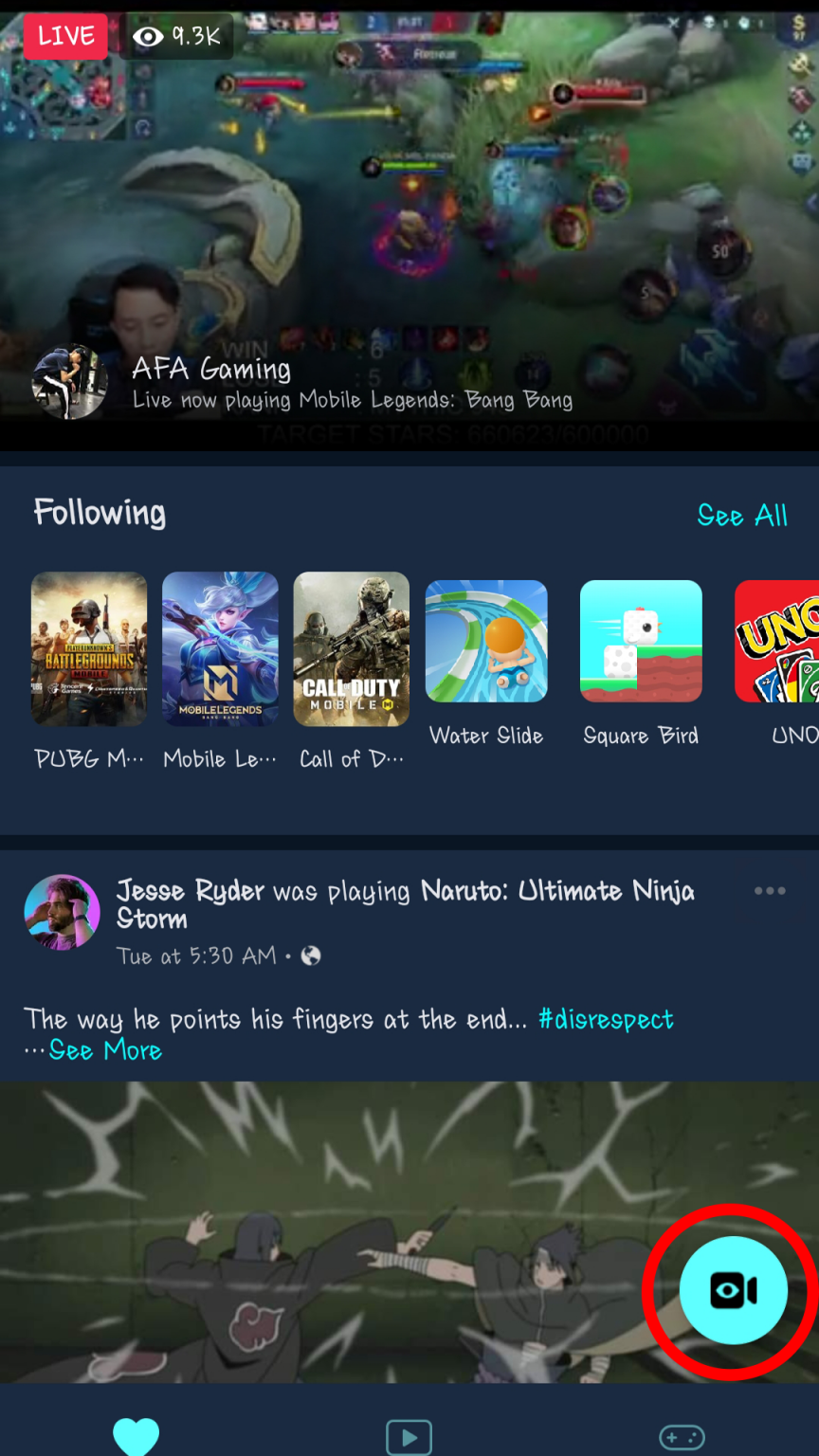Screen dimensions: 819x1456
Task: Select the UNO game icon
Action: [777, 641]
